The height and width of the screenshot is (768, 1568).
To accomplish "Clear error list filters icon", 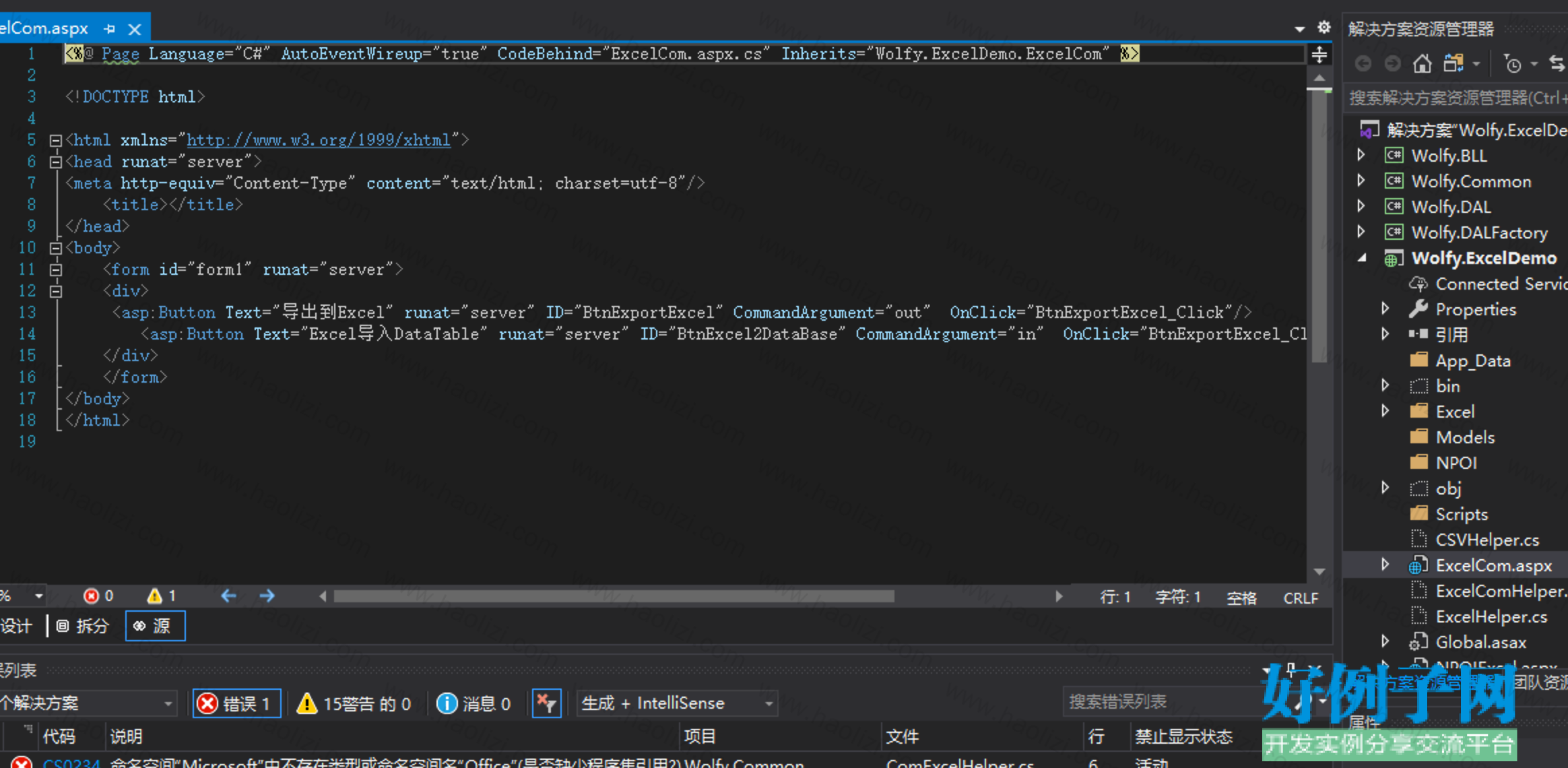I will point(546,703).
